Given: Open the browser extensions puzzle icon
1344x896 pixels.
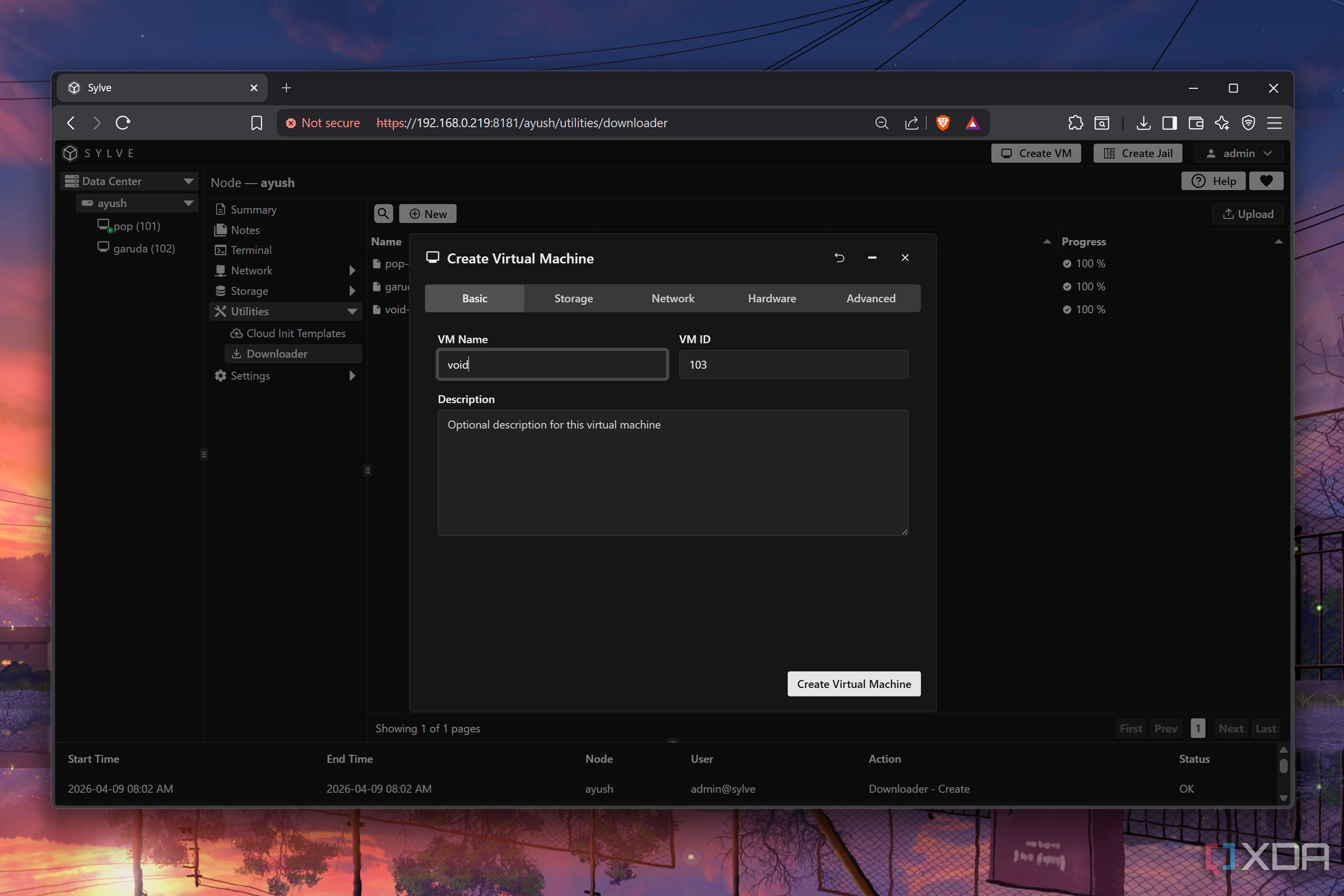Looking at the screenshot, I should click(x=1076, y=123).
